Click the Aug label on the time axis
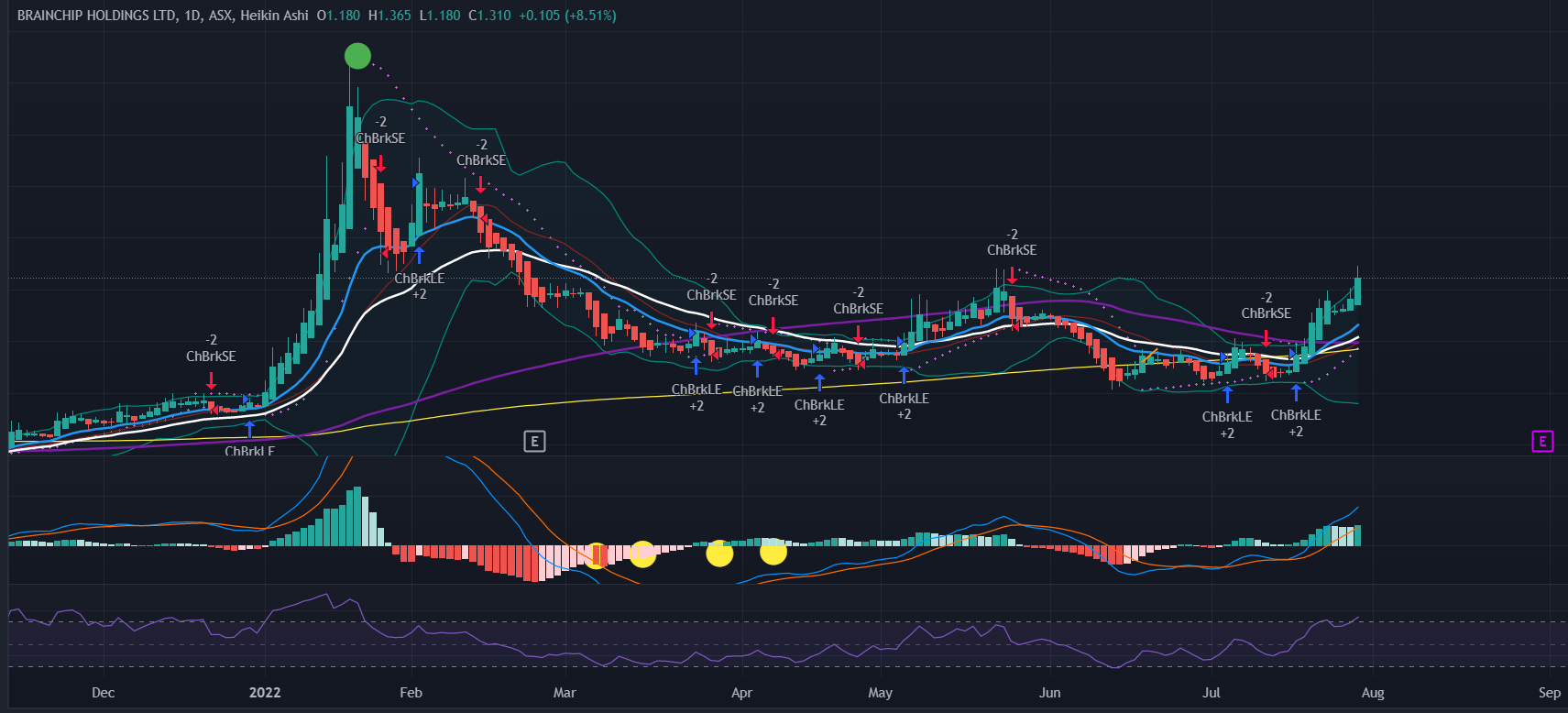The width and height of the screenshot is (1568, 713). (1372, 693)
